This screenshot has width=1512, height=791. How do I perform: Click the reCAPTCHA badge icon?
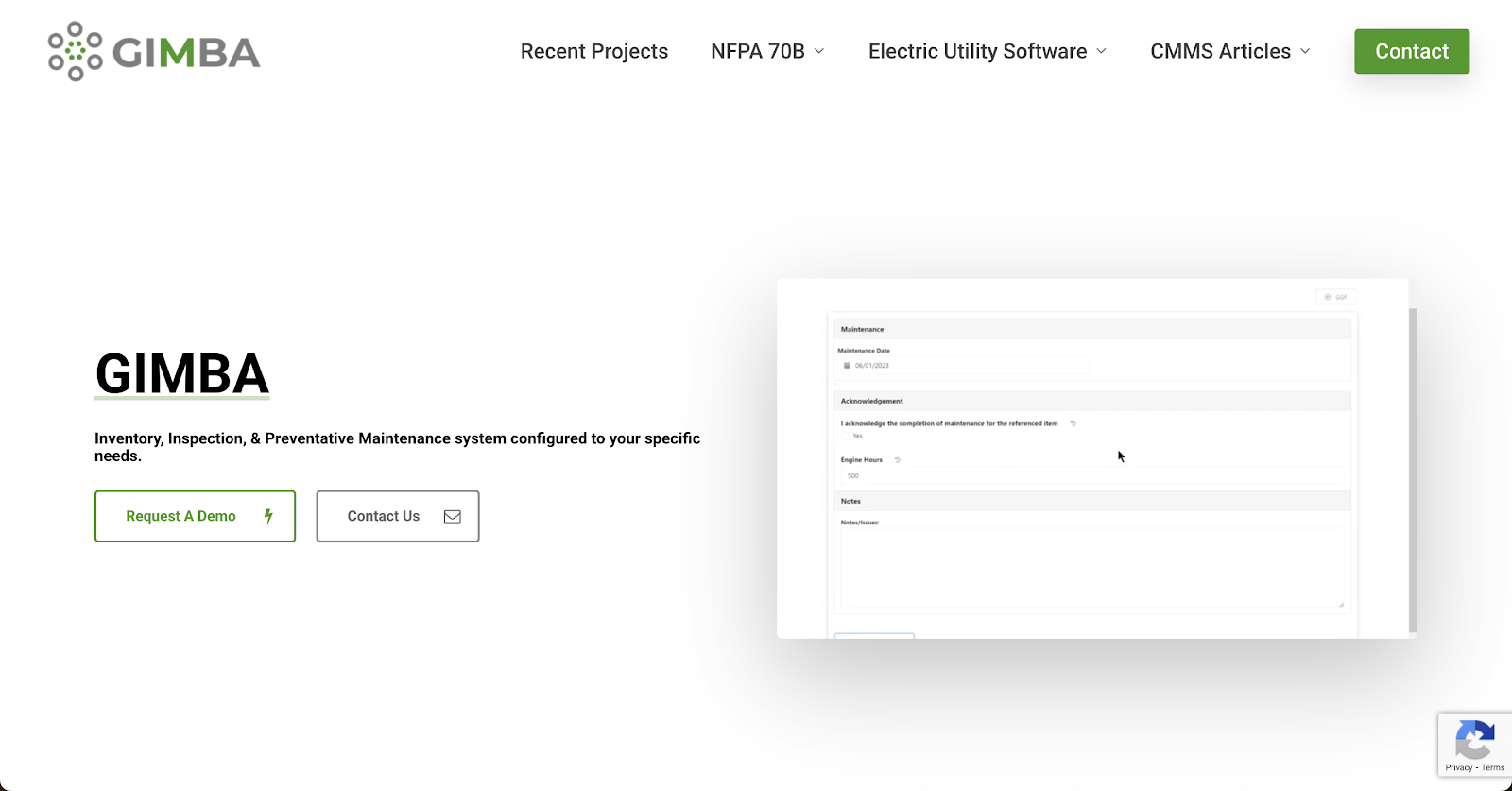pos(1475,740)
